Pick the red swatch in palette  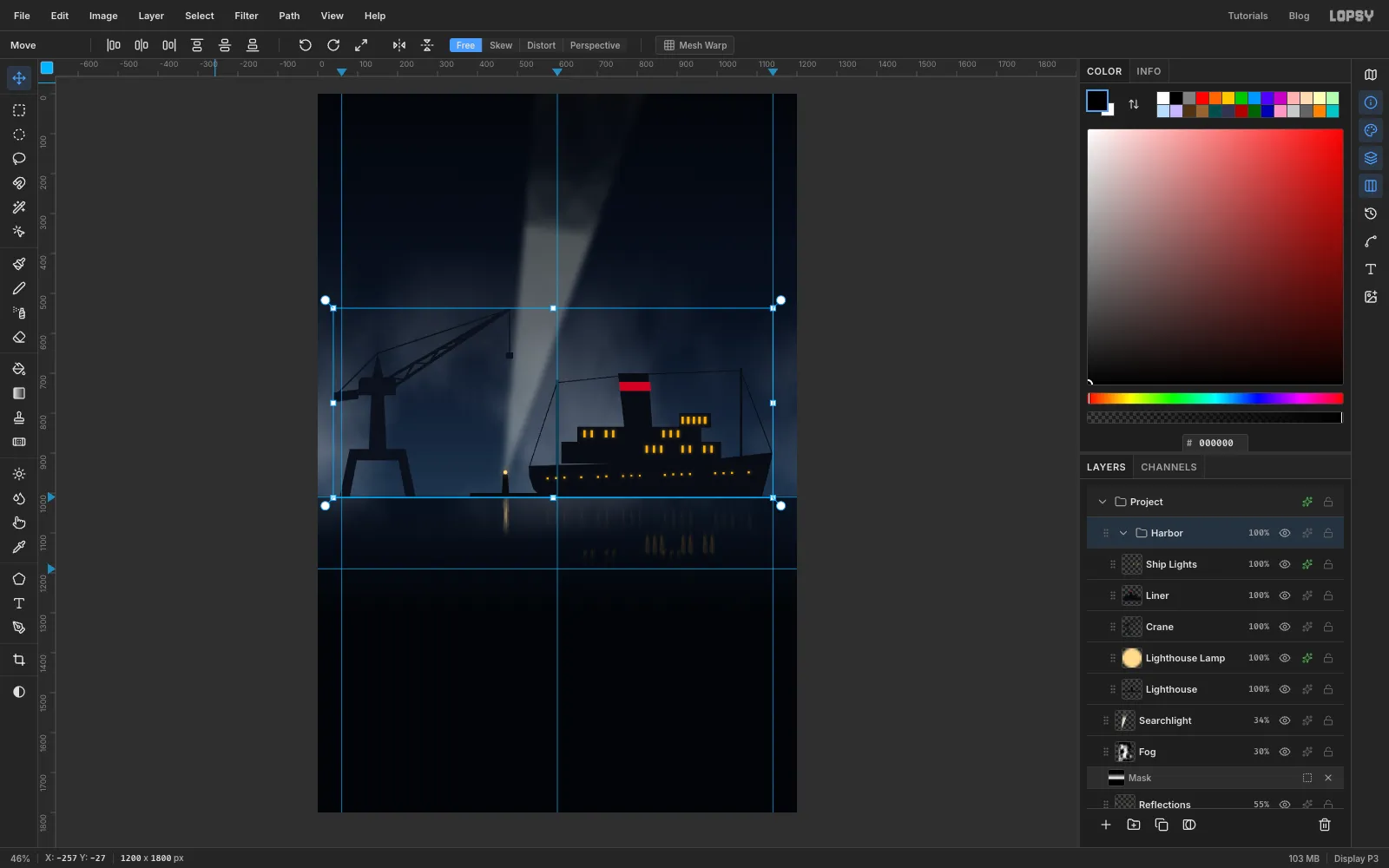pyautogui.click(x=1202, y=98)
